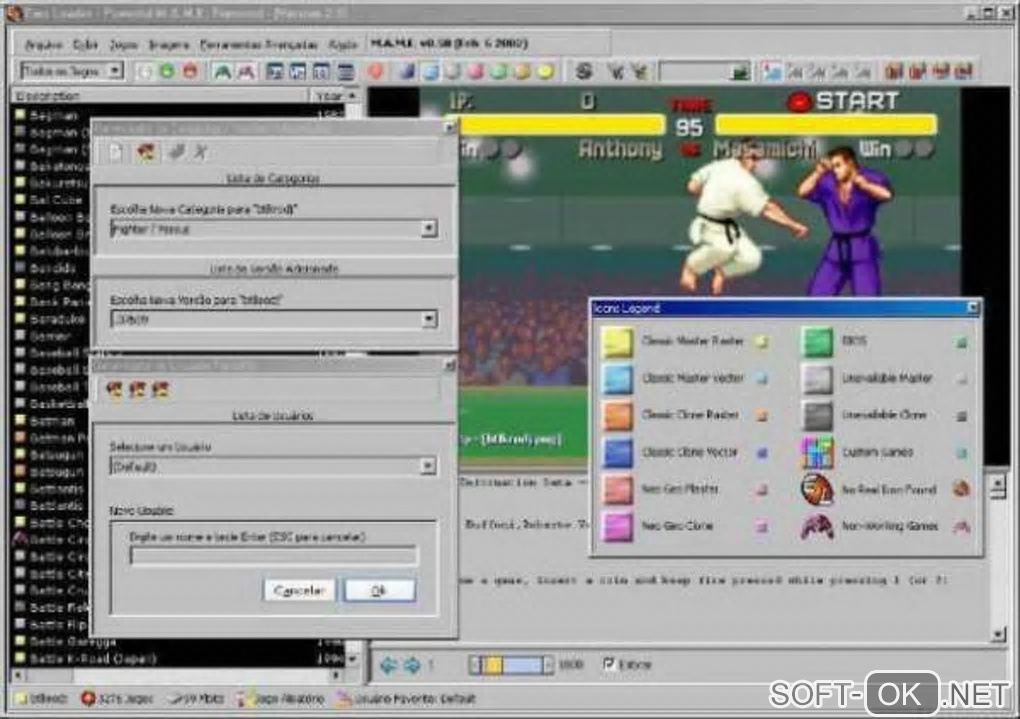Click the large Neo Geo Master icon

[617, 489]
